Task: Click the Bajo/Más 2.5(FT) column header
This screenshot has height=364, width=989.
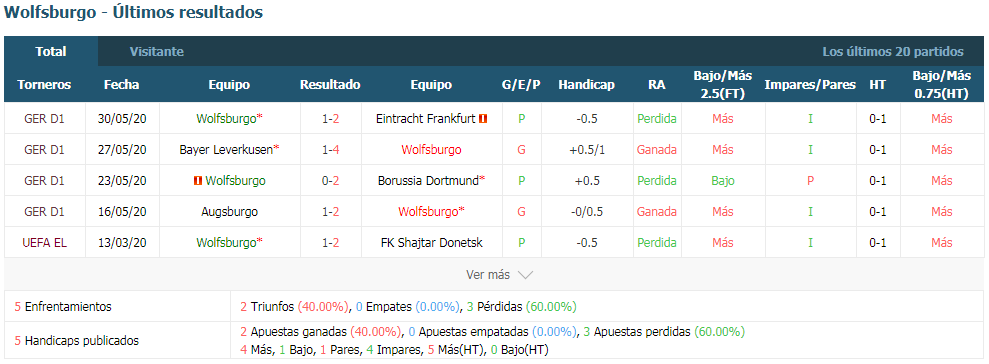Action: [722, 85]
